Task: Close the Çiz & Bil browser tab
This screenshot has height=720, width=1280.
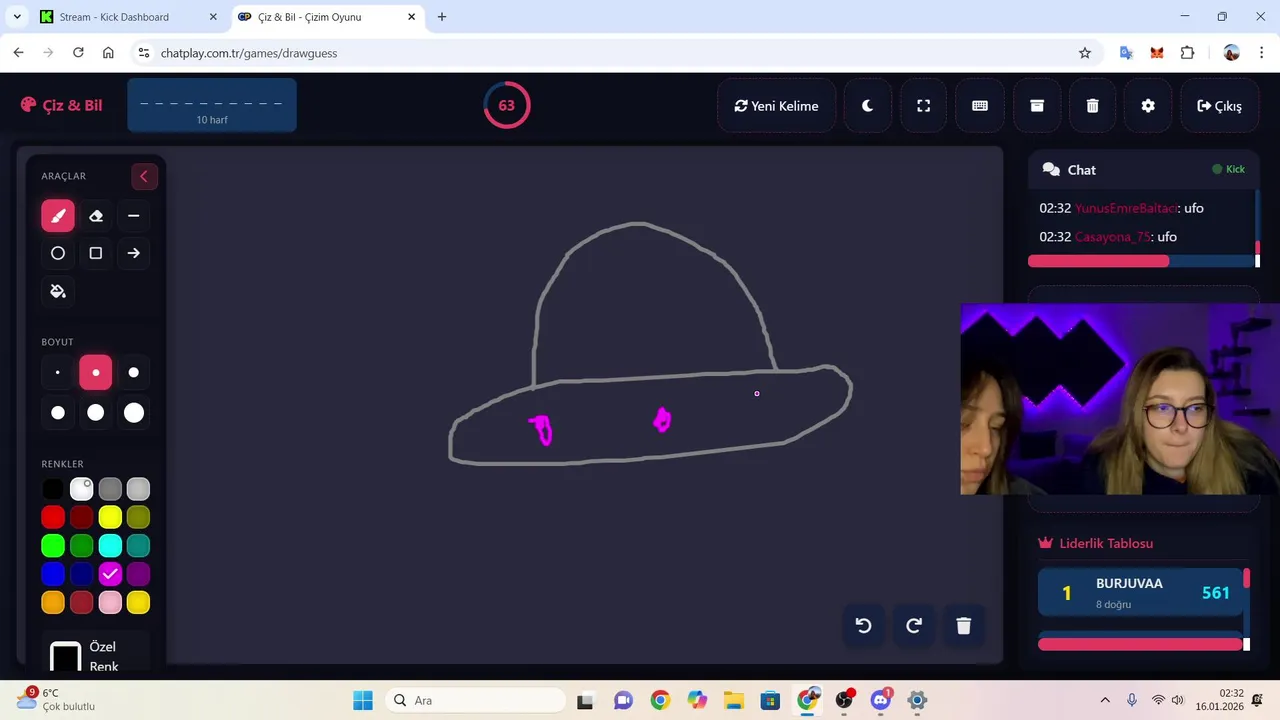Action: (x=411, y=17)
